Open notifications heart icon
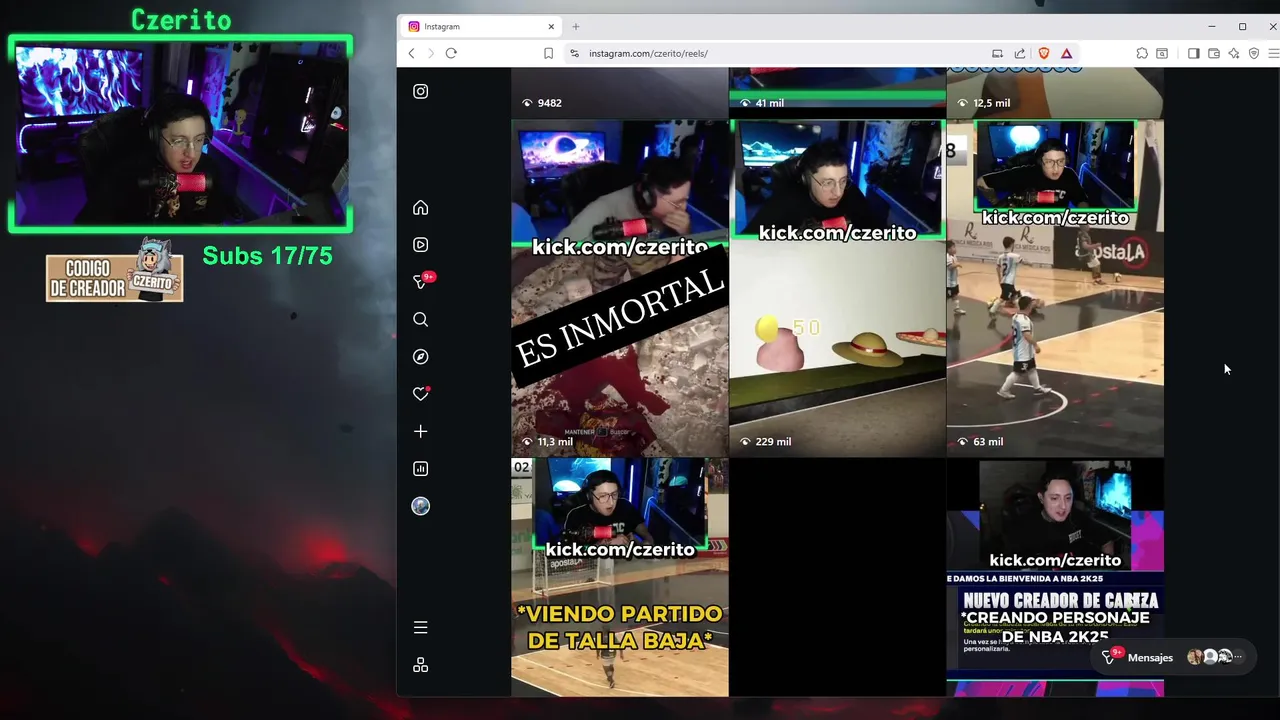The width and height of the screenshot is (1280, 720). [421, 394]
